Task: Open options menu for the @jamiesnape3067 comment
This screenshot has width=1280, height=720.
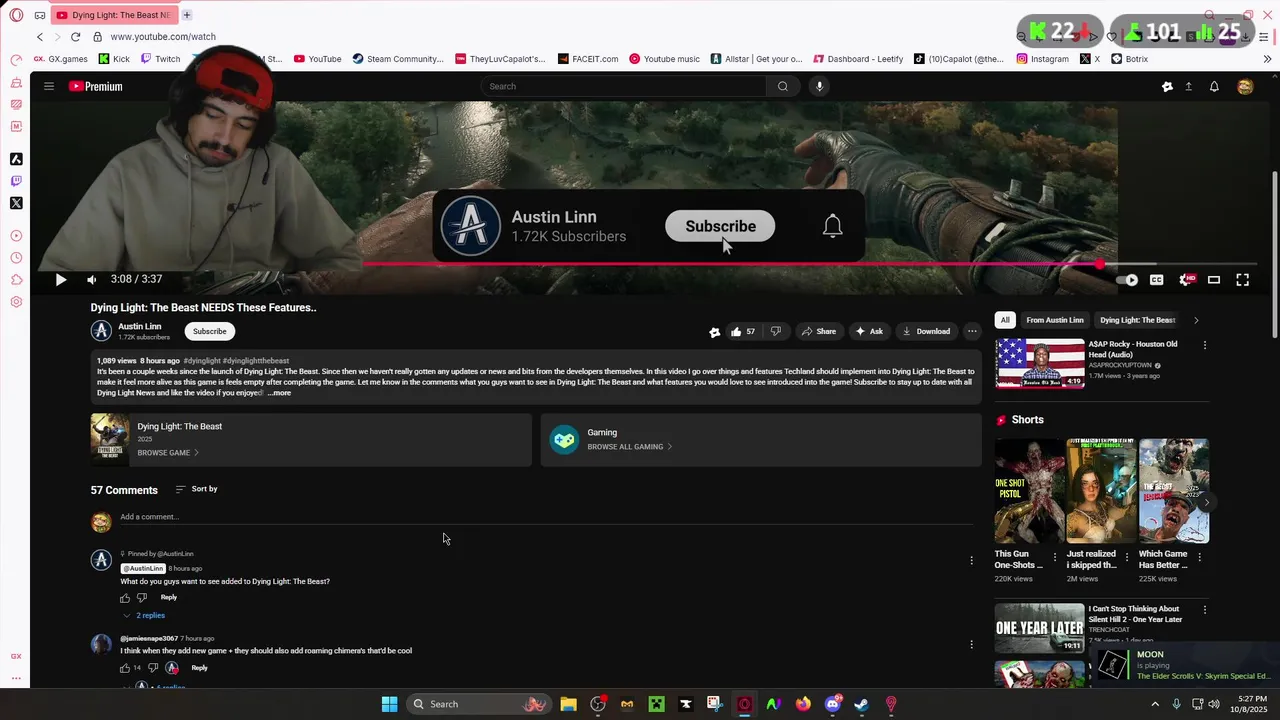Action: click(x=971, y=645)
